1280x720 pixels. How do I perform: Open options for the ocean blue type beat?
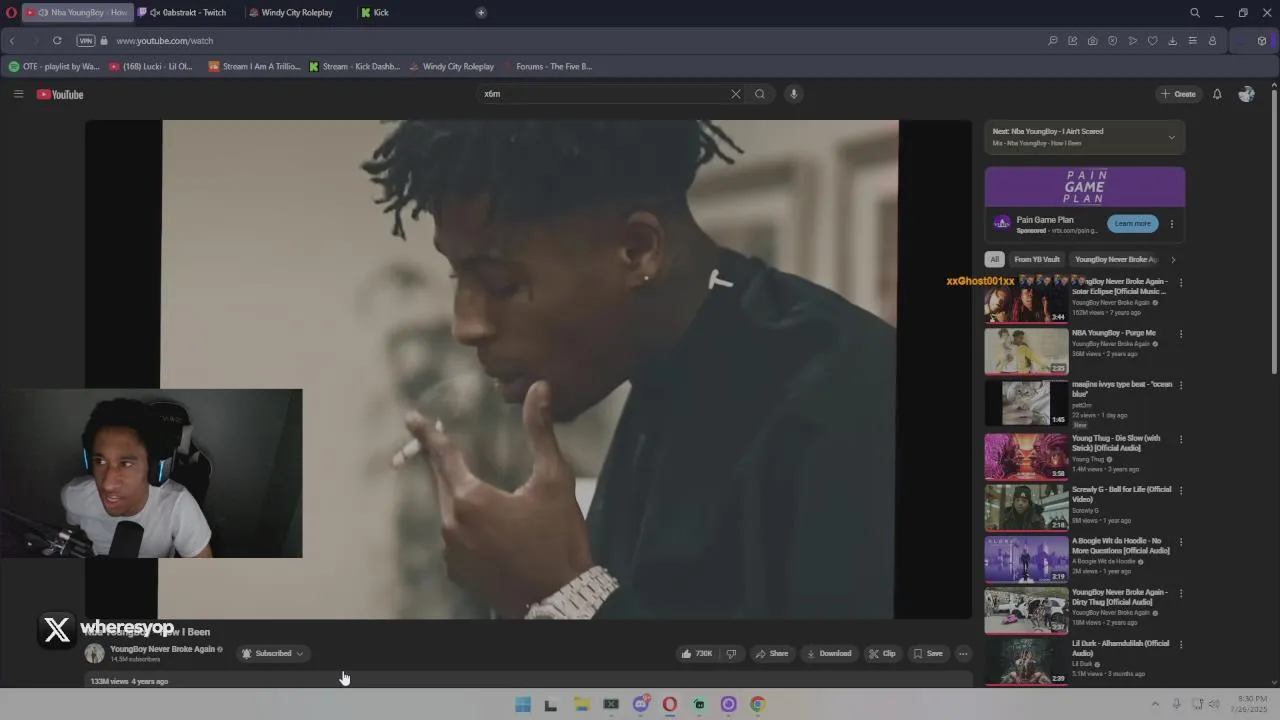1181,385
